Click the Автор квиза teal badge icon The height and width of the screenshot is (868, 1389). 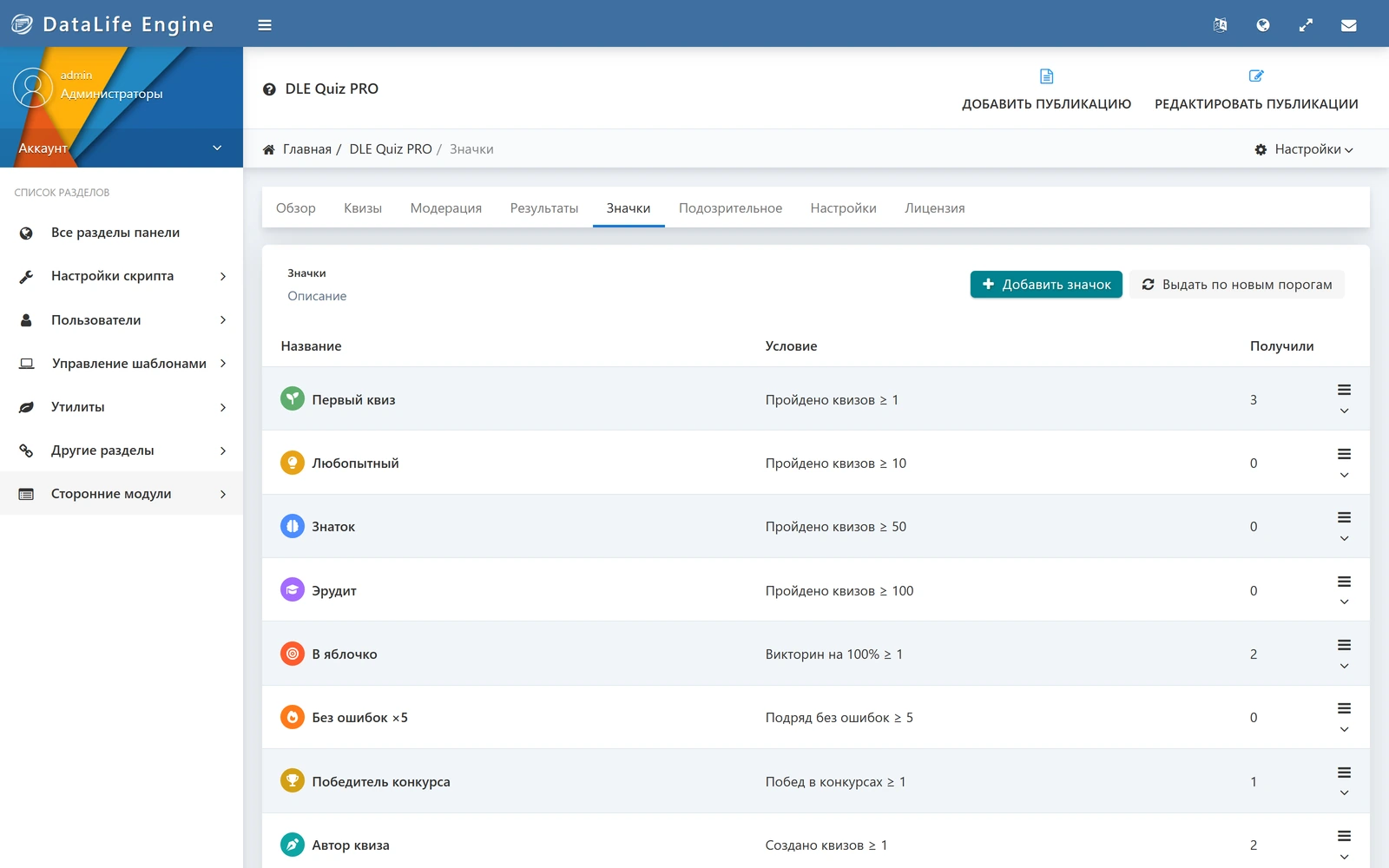point(293,845)
